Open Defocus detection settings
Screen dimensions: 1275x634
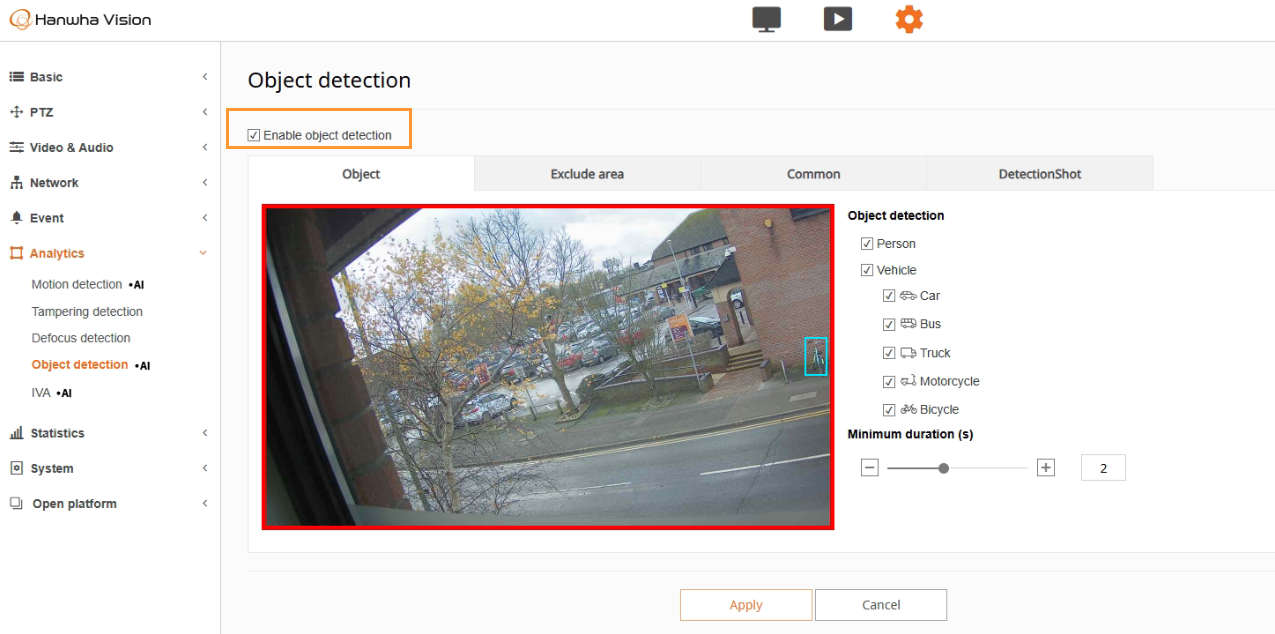point(81,338)
